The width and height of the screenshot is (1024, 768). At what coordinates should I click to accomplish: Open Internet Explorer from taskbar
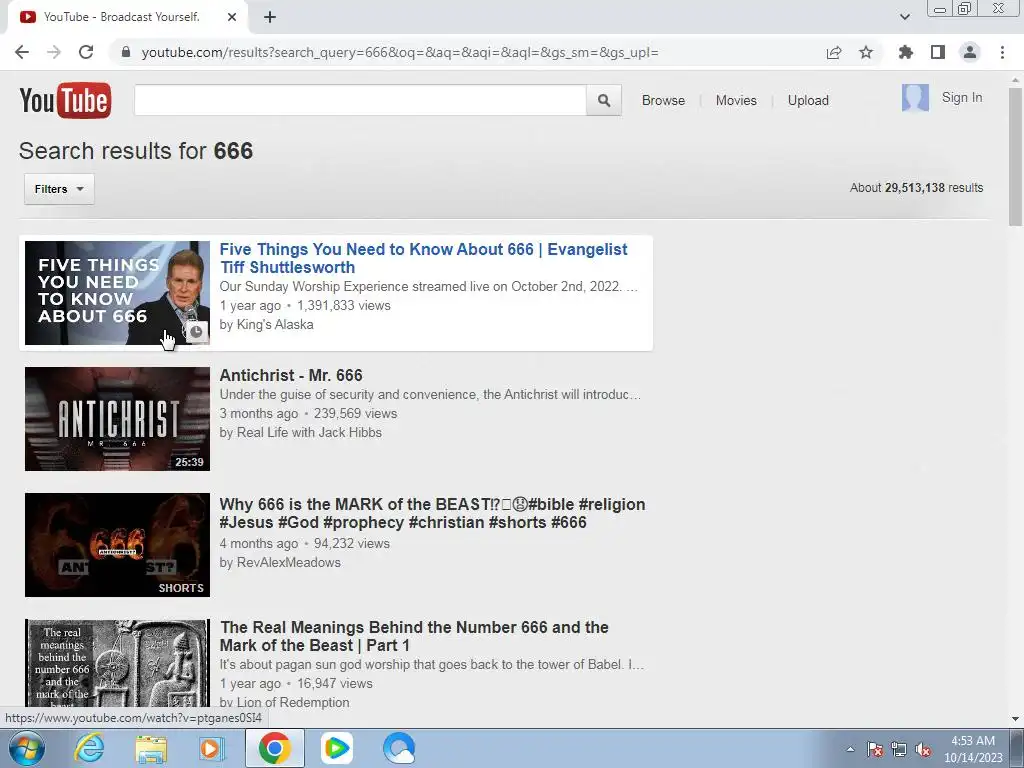tap(89, 748)
